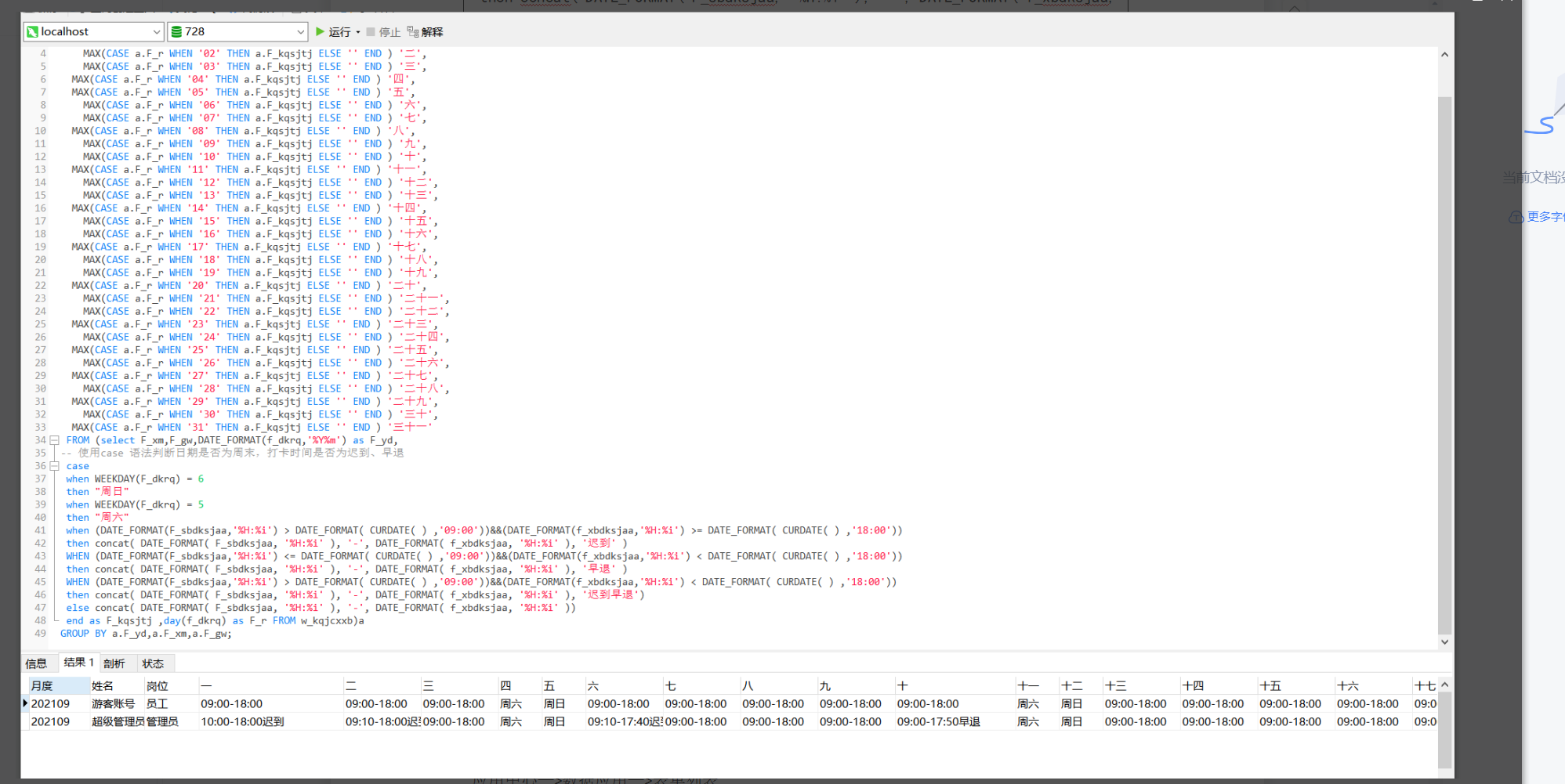Collapse the code fold at line 34

(x=55, y=440)
